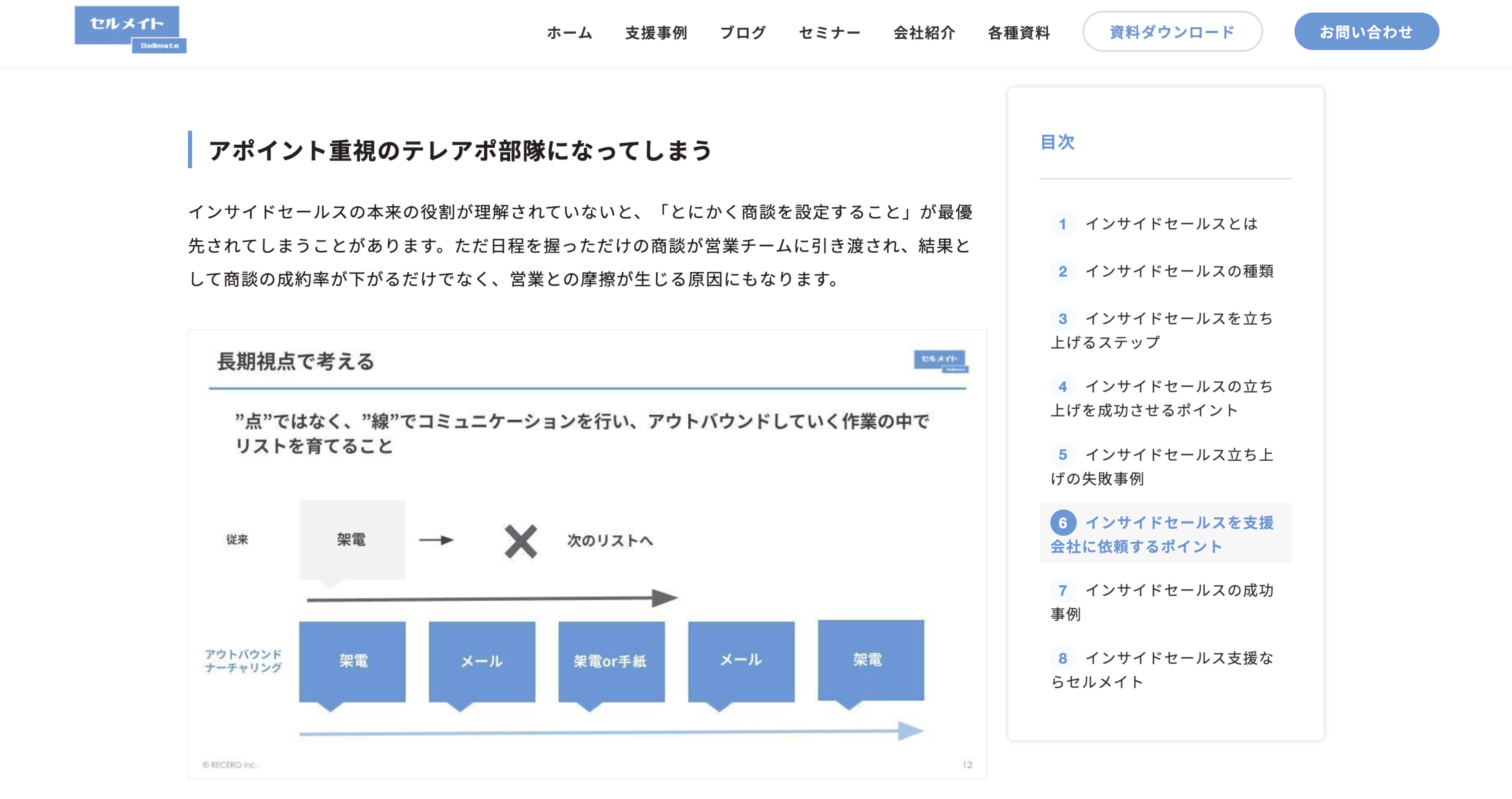Open the 支援事例 menu item

pyautogui.click(x=656, y=32)
